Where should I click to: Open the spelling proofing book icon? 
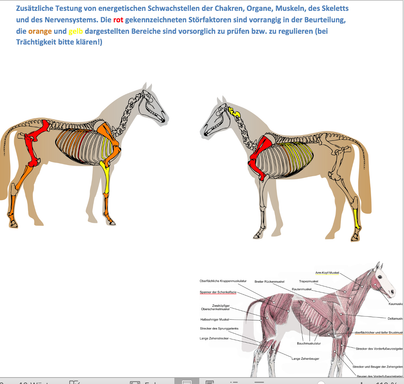coord(74,382)
